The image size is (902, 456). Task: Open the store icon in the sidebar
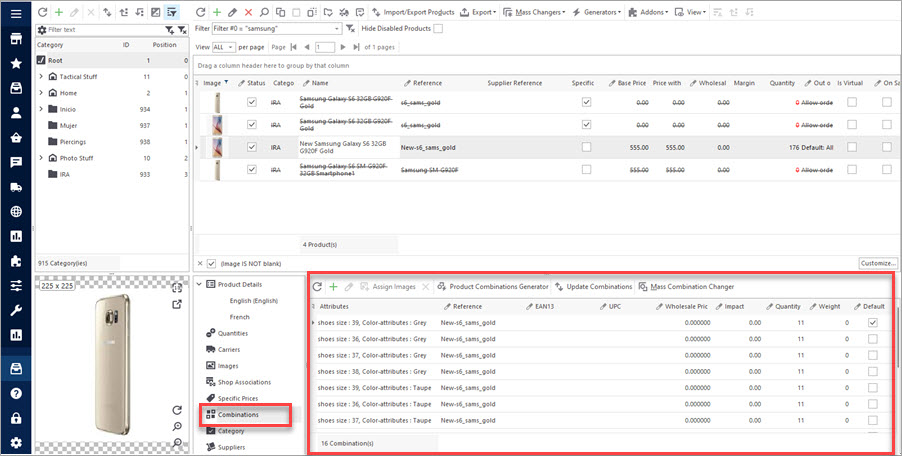pyautogui.click(x=16, y=39)
